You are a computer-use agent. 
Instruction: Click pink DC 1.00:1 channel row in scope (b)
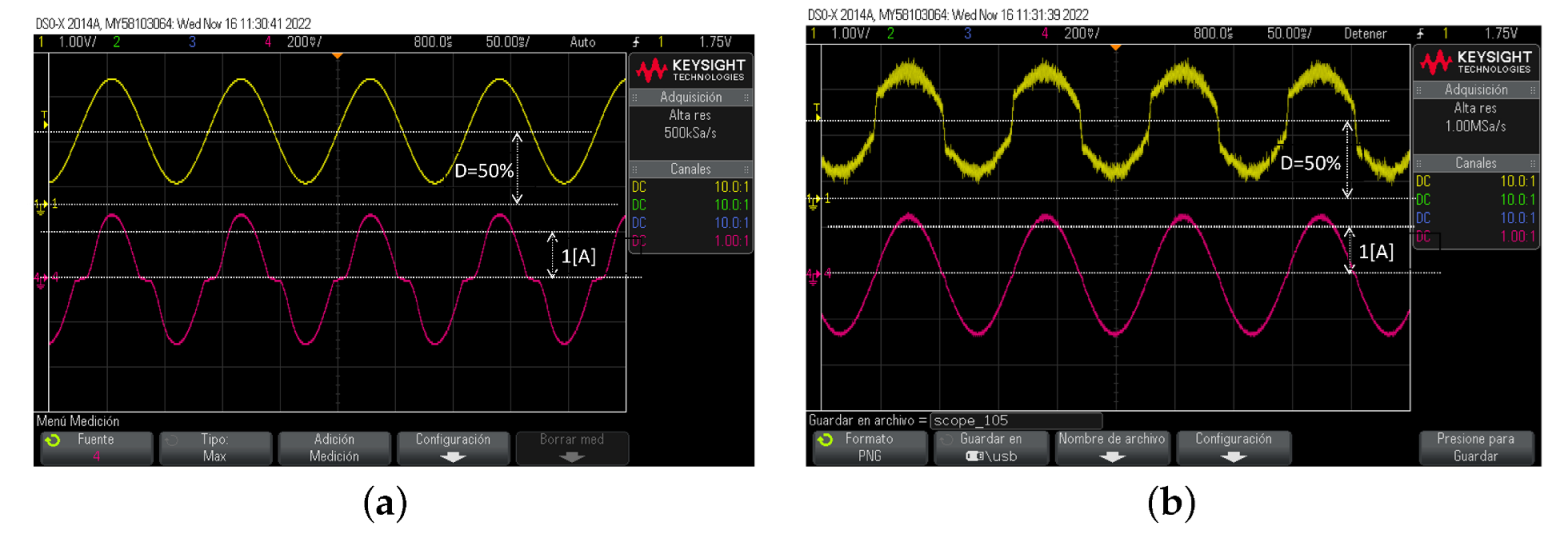[1475, 236]
